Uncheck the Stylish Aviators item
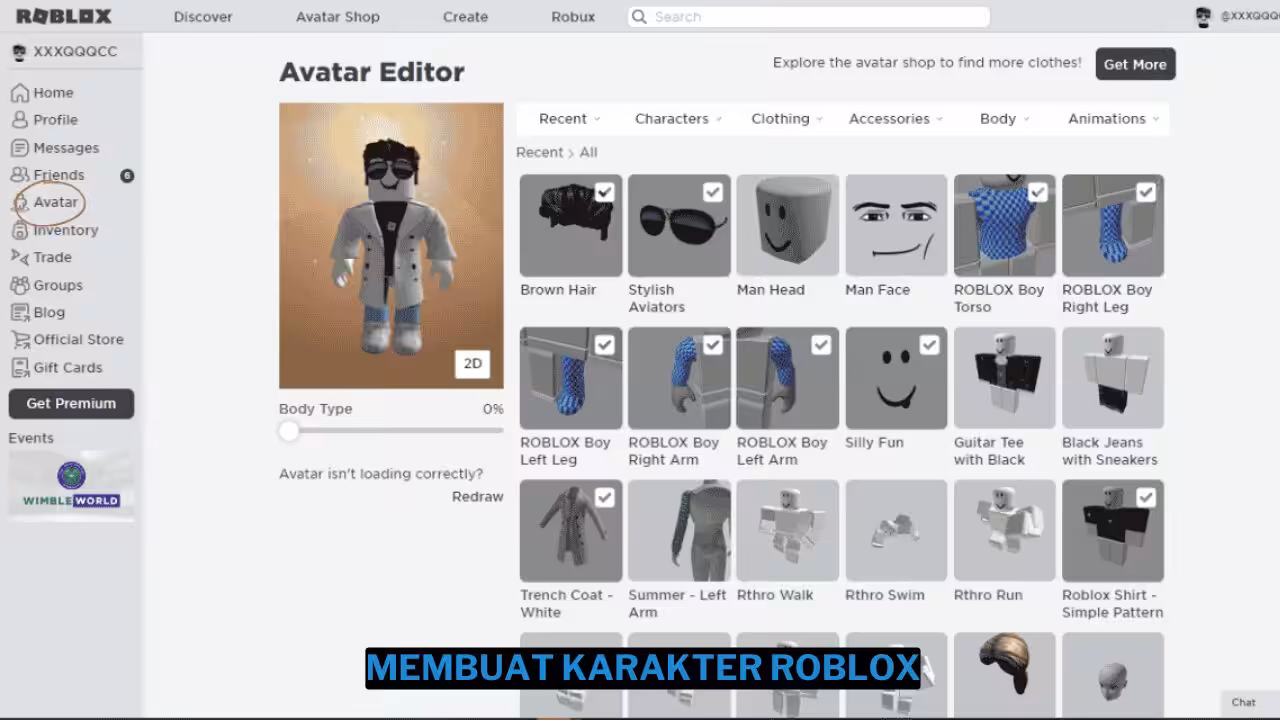 point(712,192)
